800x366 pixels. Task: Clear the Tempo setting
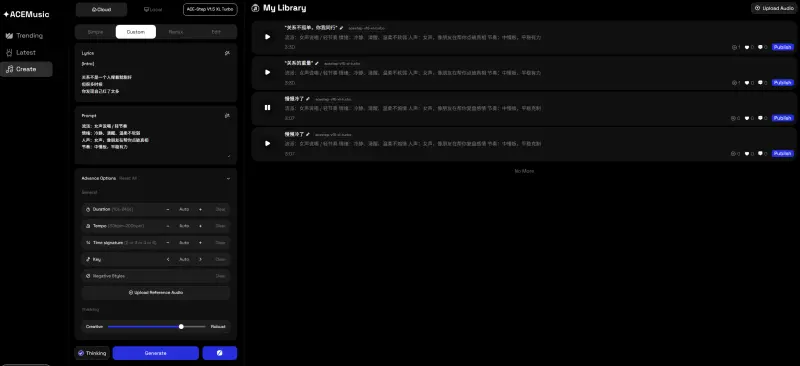220,226
